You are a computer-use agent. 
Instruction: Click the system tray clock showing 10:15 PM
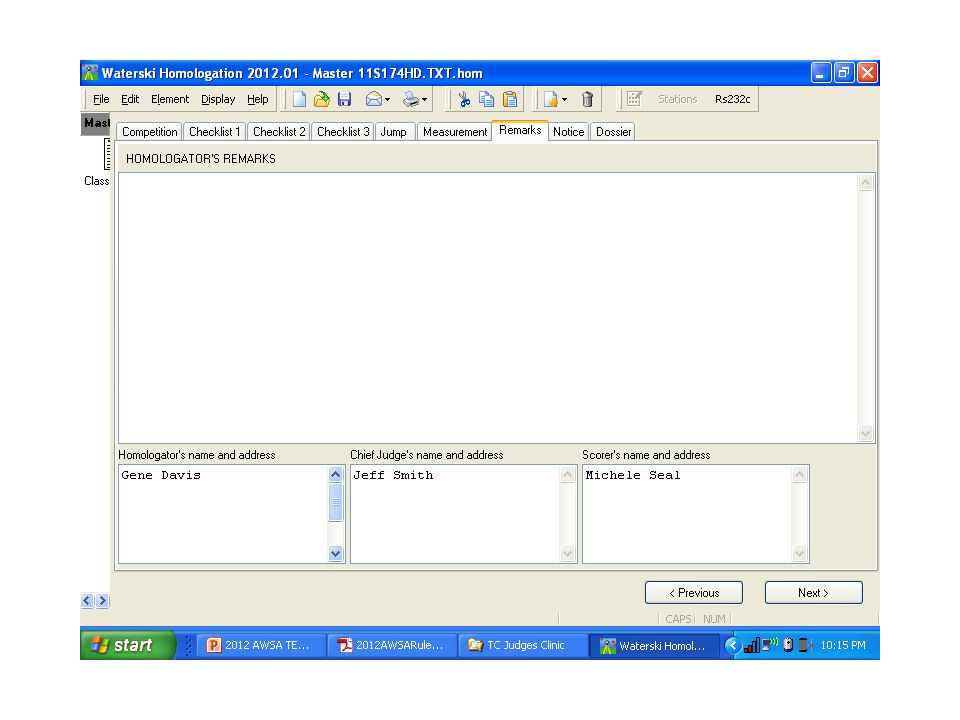point(843,645)
